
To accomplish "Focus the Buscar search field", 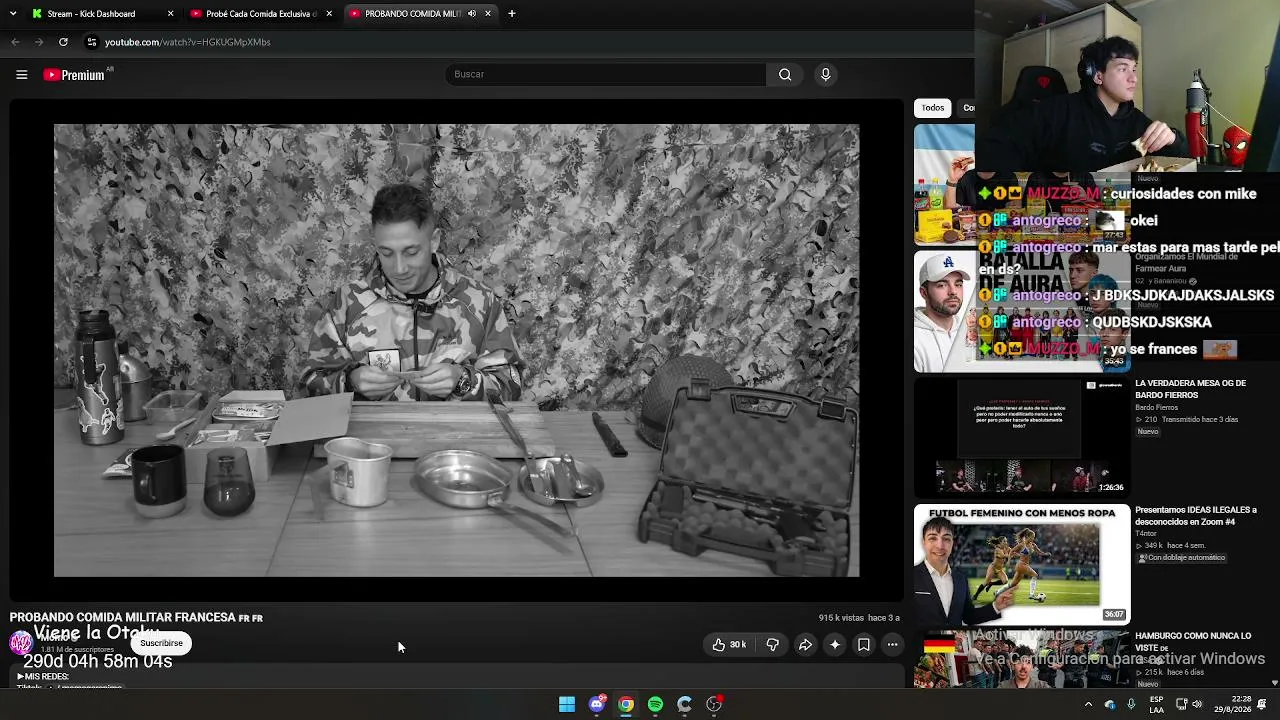I will coord(605,74).
